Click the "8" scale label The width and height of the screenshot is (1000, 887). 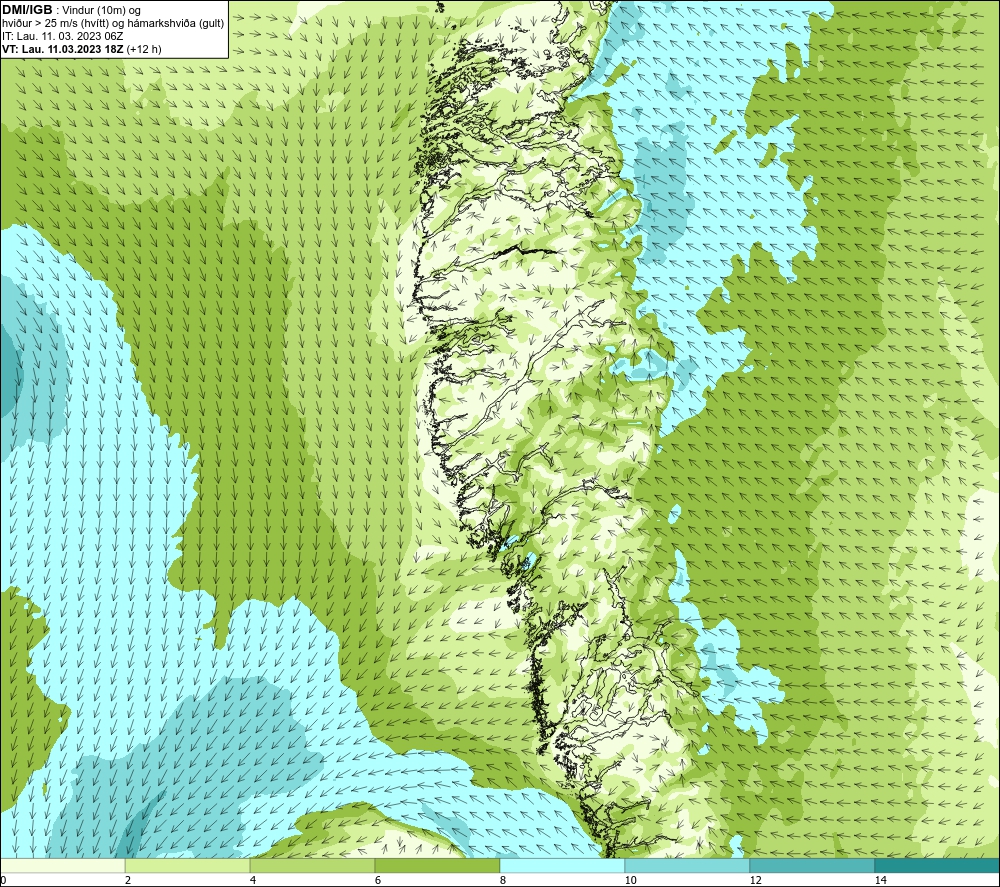coord(503,880)
